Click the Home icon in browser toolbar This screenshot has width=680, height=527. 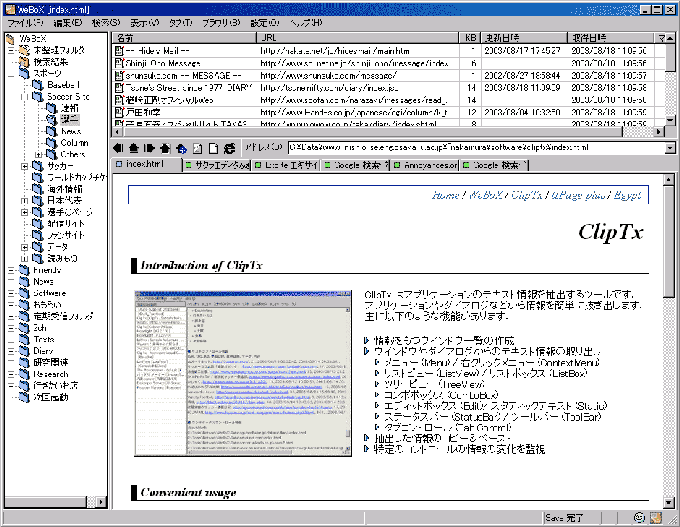click(x=165, y=148)
